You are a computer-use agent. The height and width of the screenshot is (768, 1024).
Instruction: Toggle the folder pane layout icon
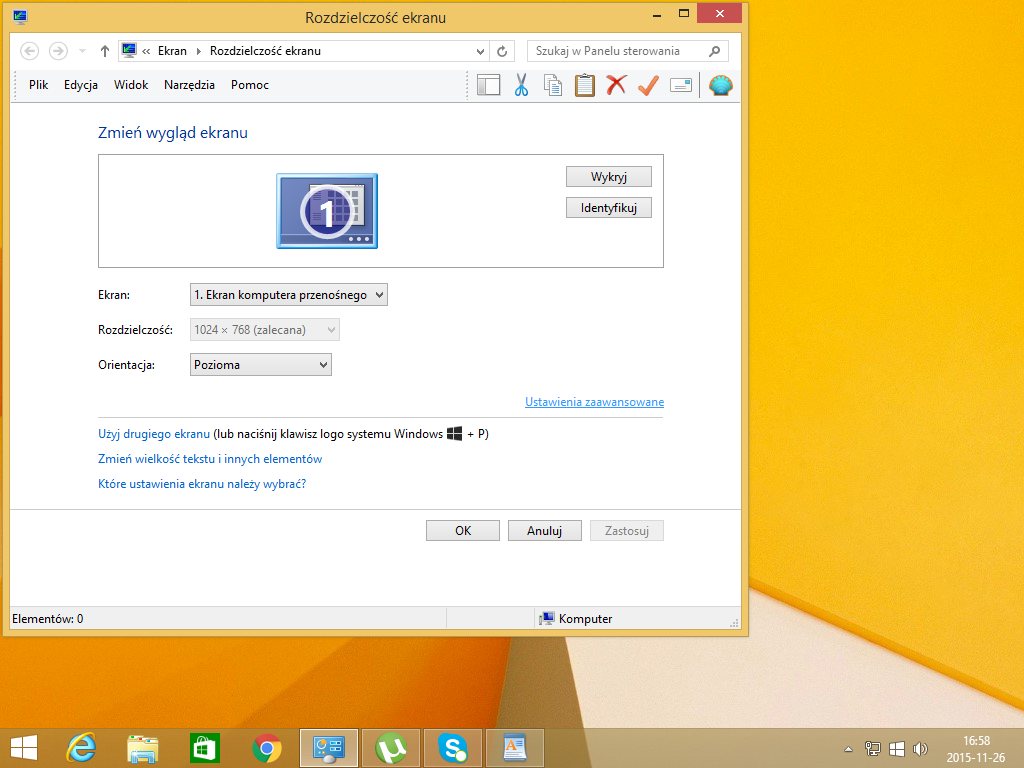(x=488, y=85)
